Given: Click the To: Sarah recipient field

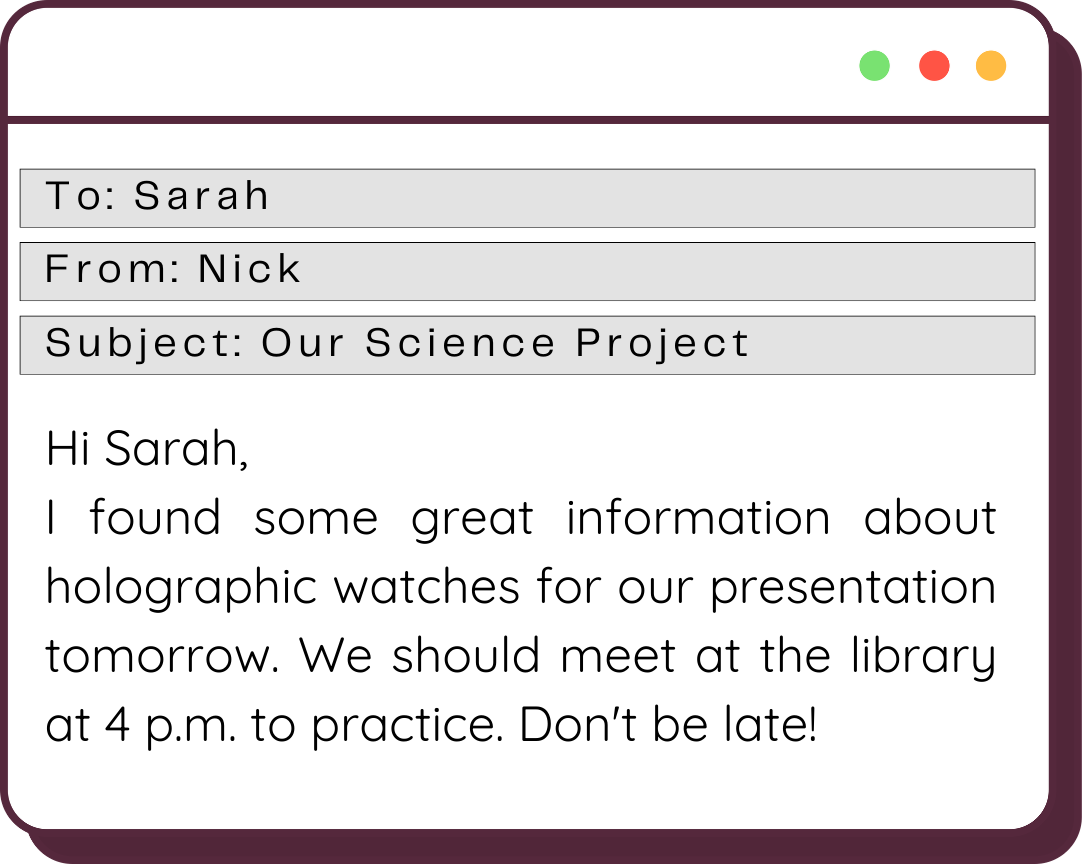Looking at the screenshot, I should pyautogui.click(x=527, y=198).
